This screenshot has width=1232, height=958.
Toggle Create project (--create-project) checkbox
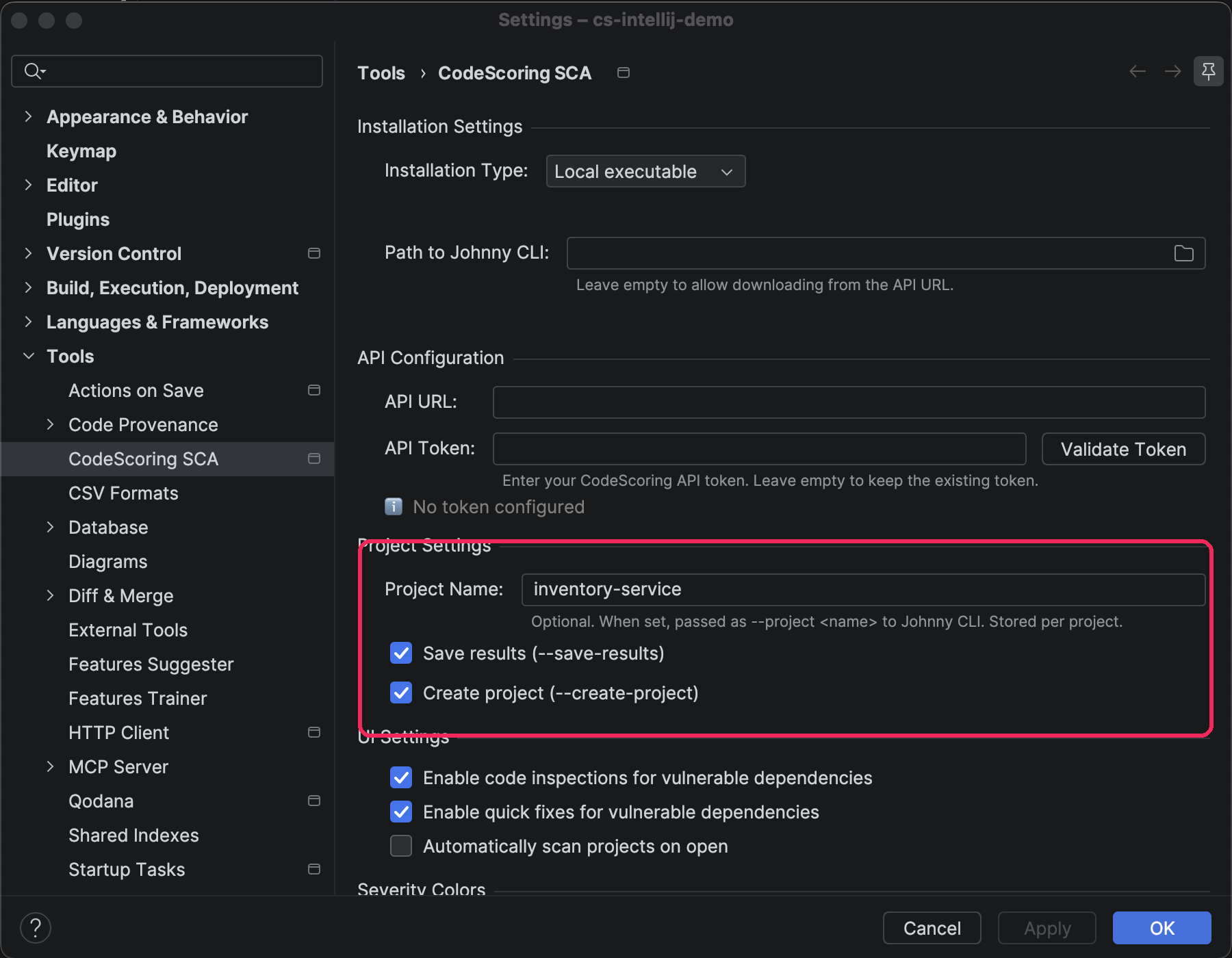pos(401,692)
